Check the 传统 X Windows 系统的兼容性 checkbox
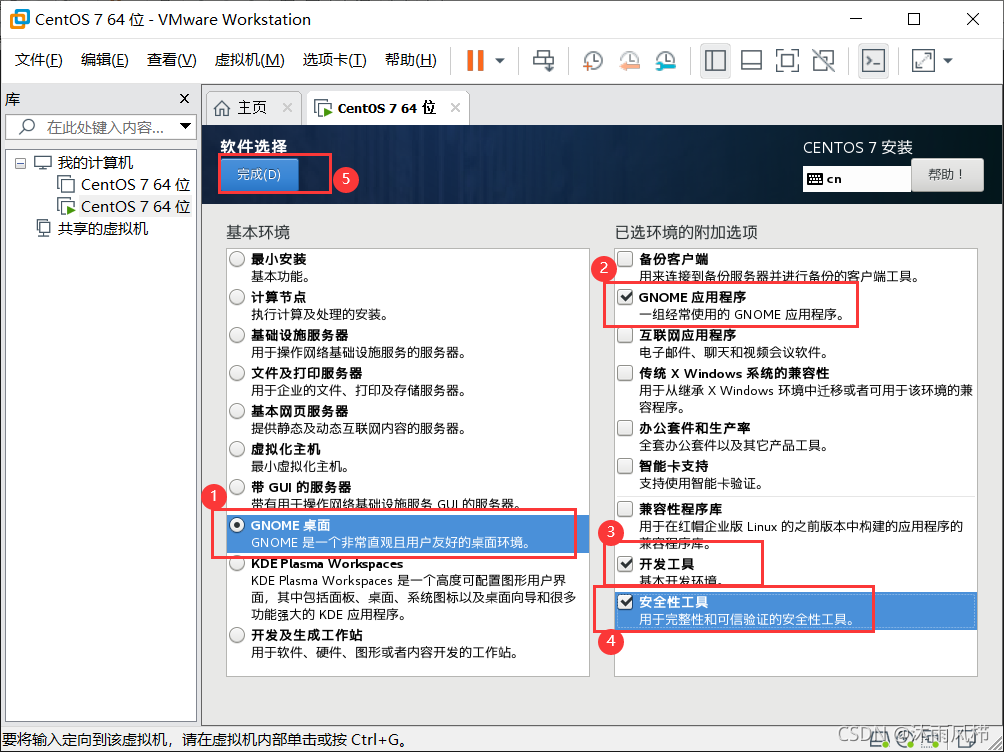1004x752 pixels. [625, 373]
